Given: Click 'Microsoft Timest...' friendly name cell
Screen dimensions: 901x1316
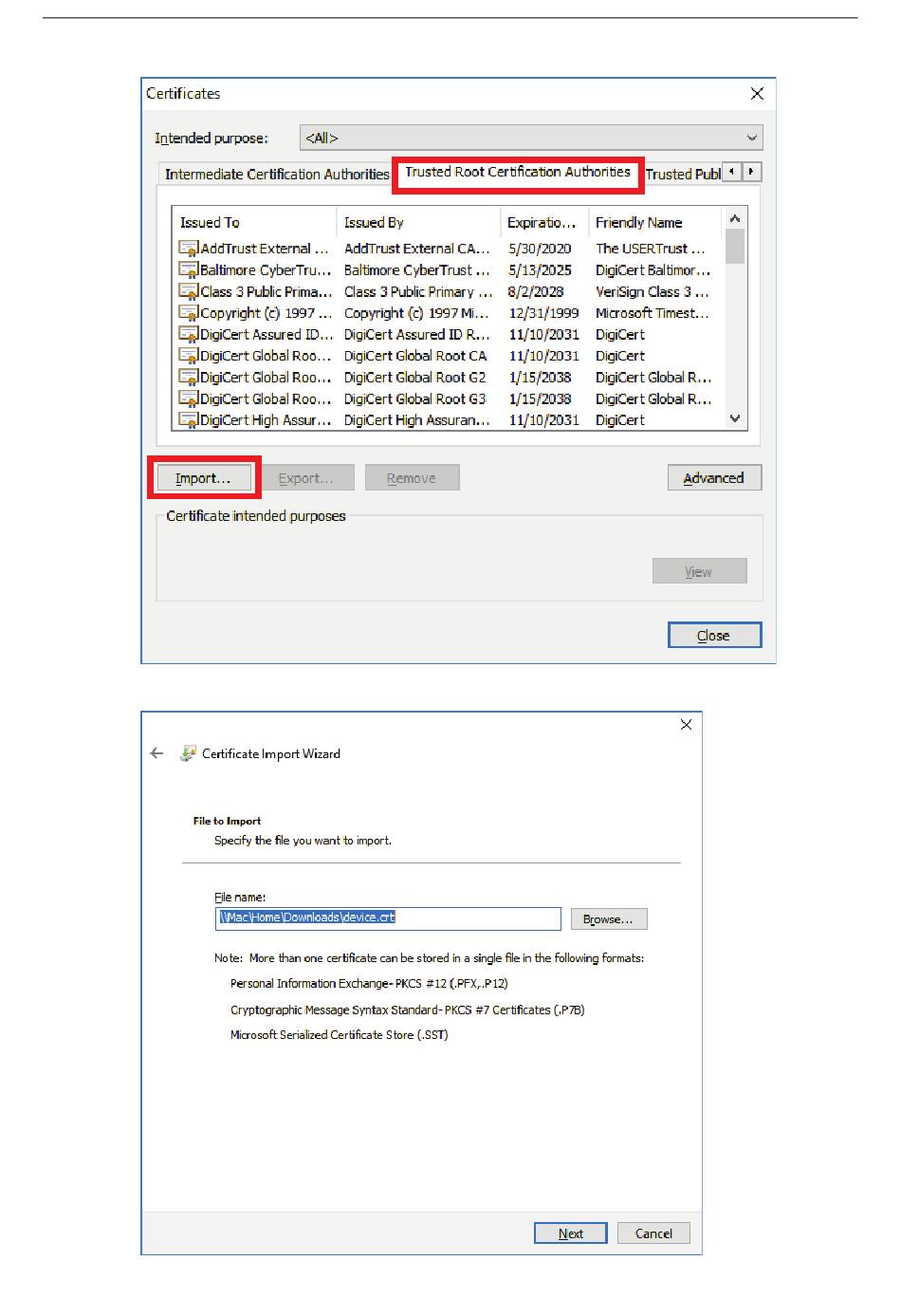Looking at the screenshot, I should pos(653,313).
